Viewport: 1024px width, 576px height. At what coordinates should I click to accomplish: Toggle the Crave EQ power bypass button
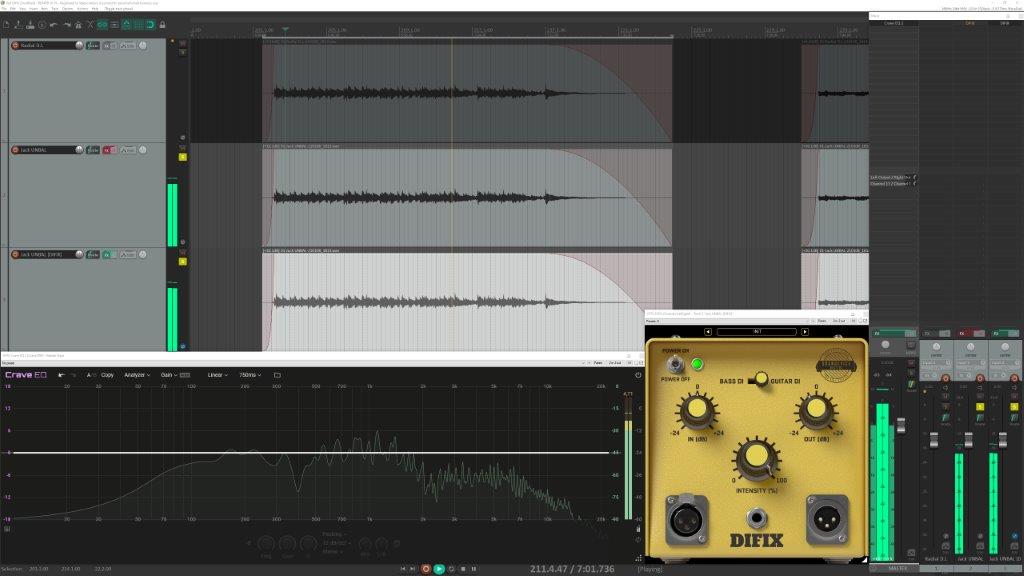click(x=638, y=375)
